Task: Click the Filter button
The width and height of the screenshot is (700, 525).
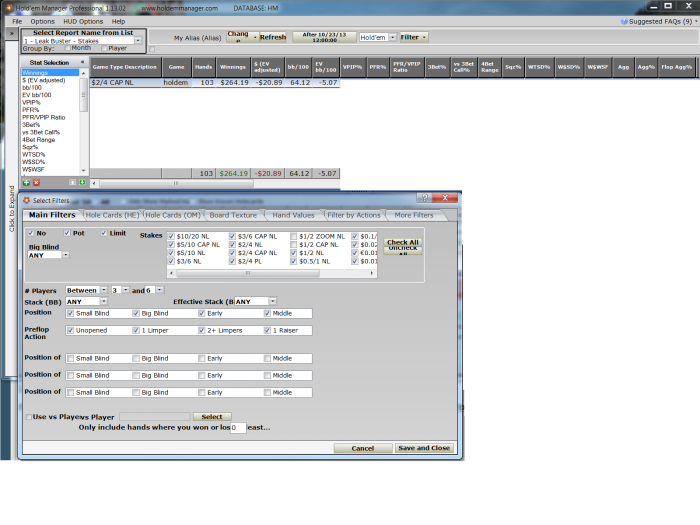Action: (x=413, y=38)
